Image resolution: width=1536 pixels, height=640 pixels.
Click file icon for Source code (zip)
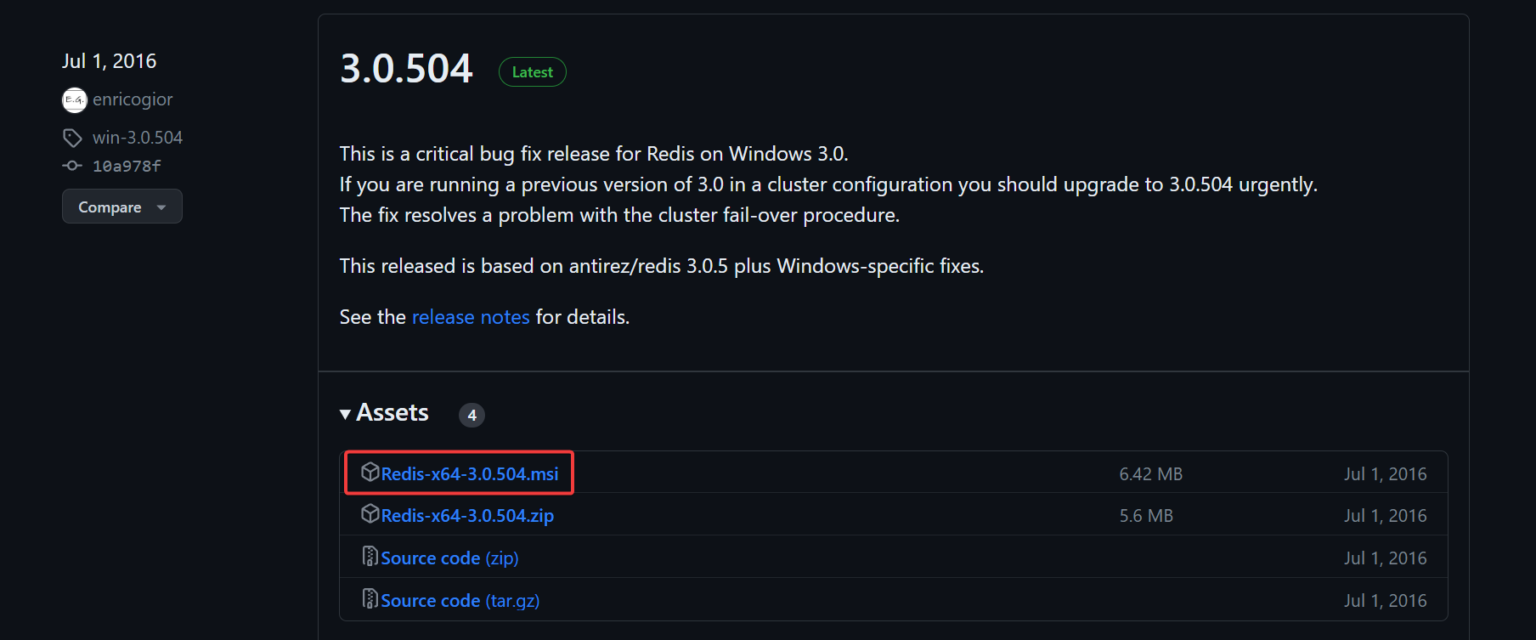point(370,557)
